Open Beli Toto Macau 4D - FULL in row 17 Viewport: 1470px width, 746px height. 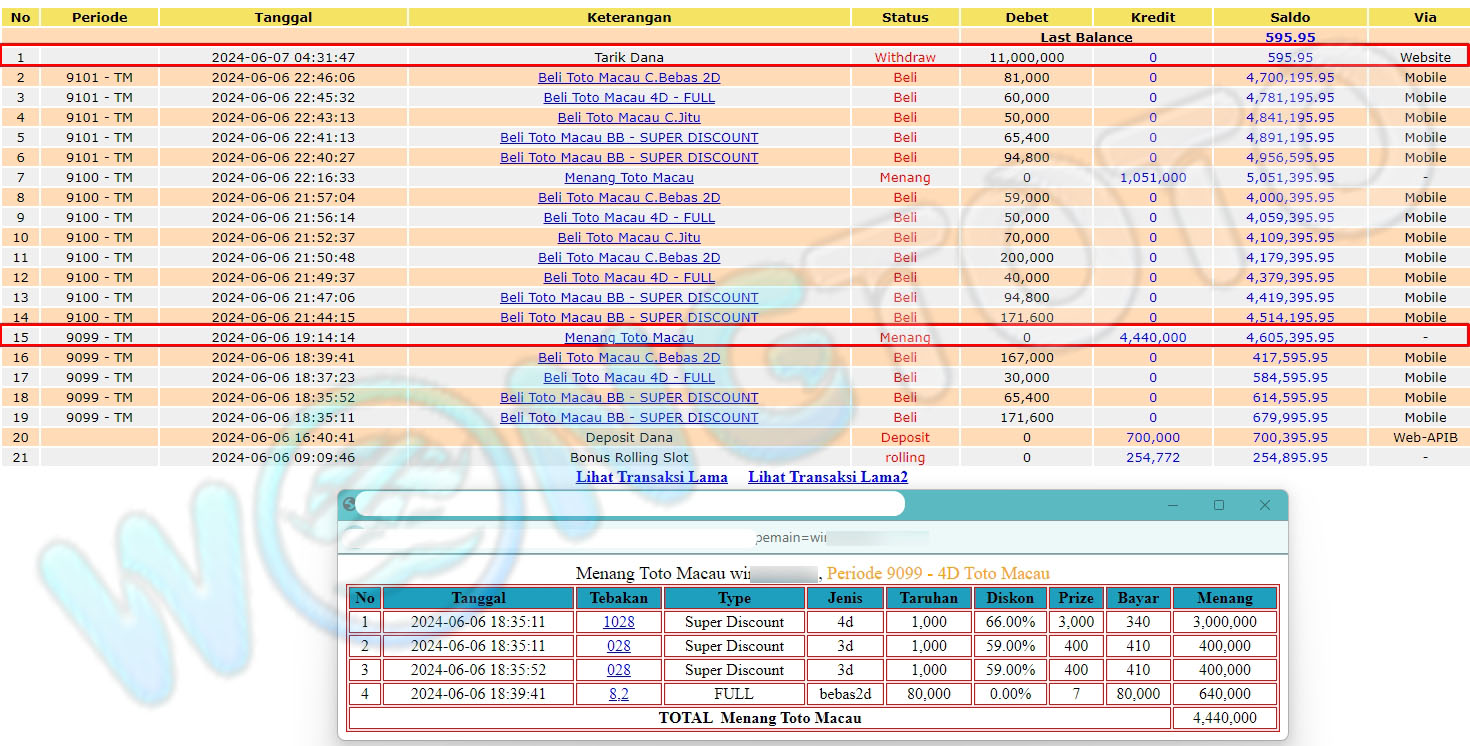629,378
